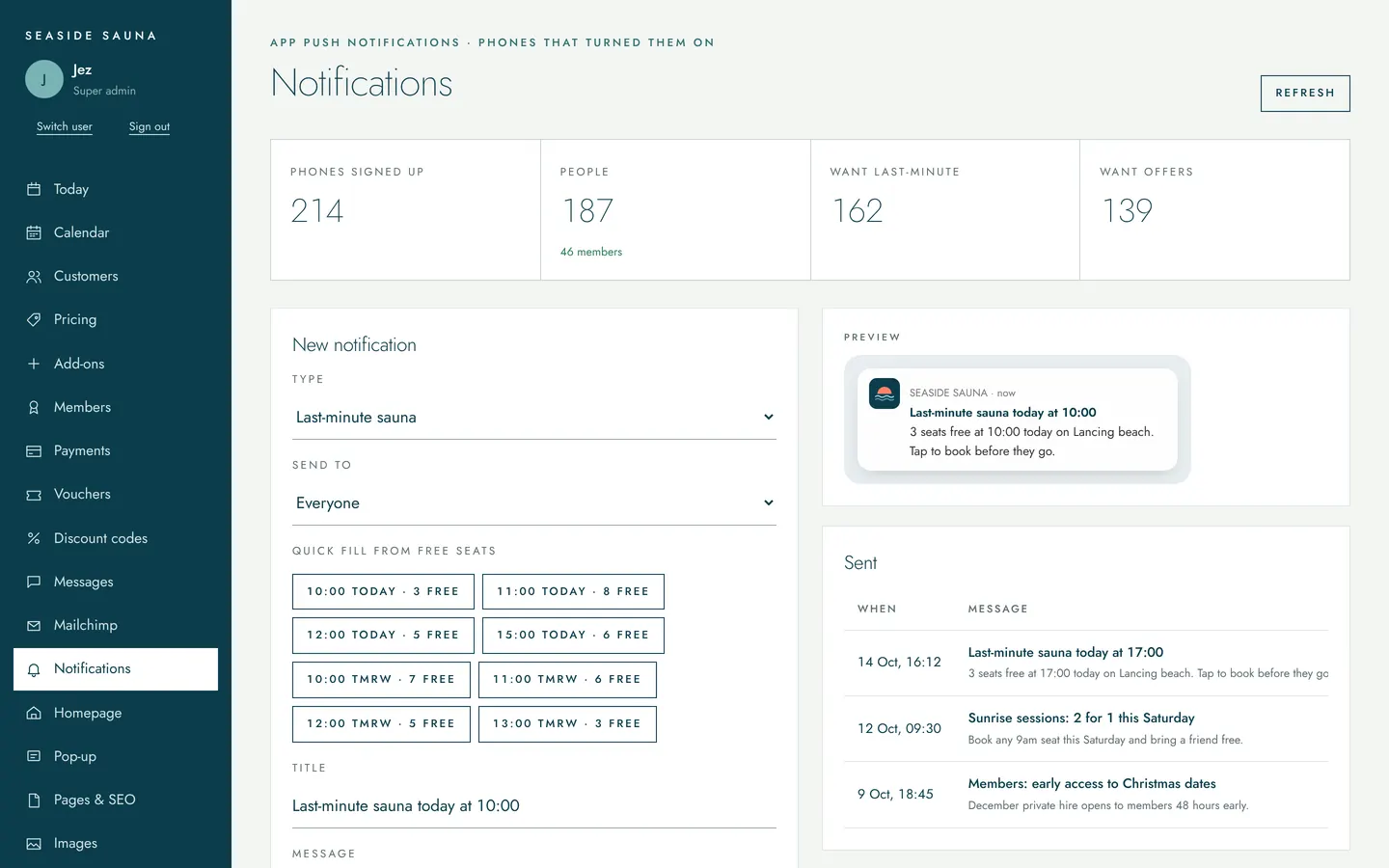Click the Title input field

pos(534,806)
